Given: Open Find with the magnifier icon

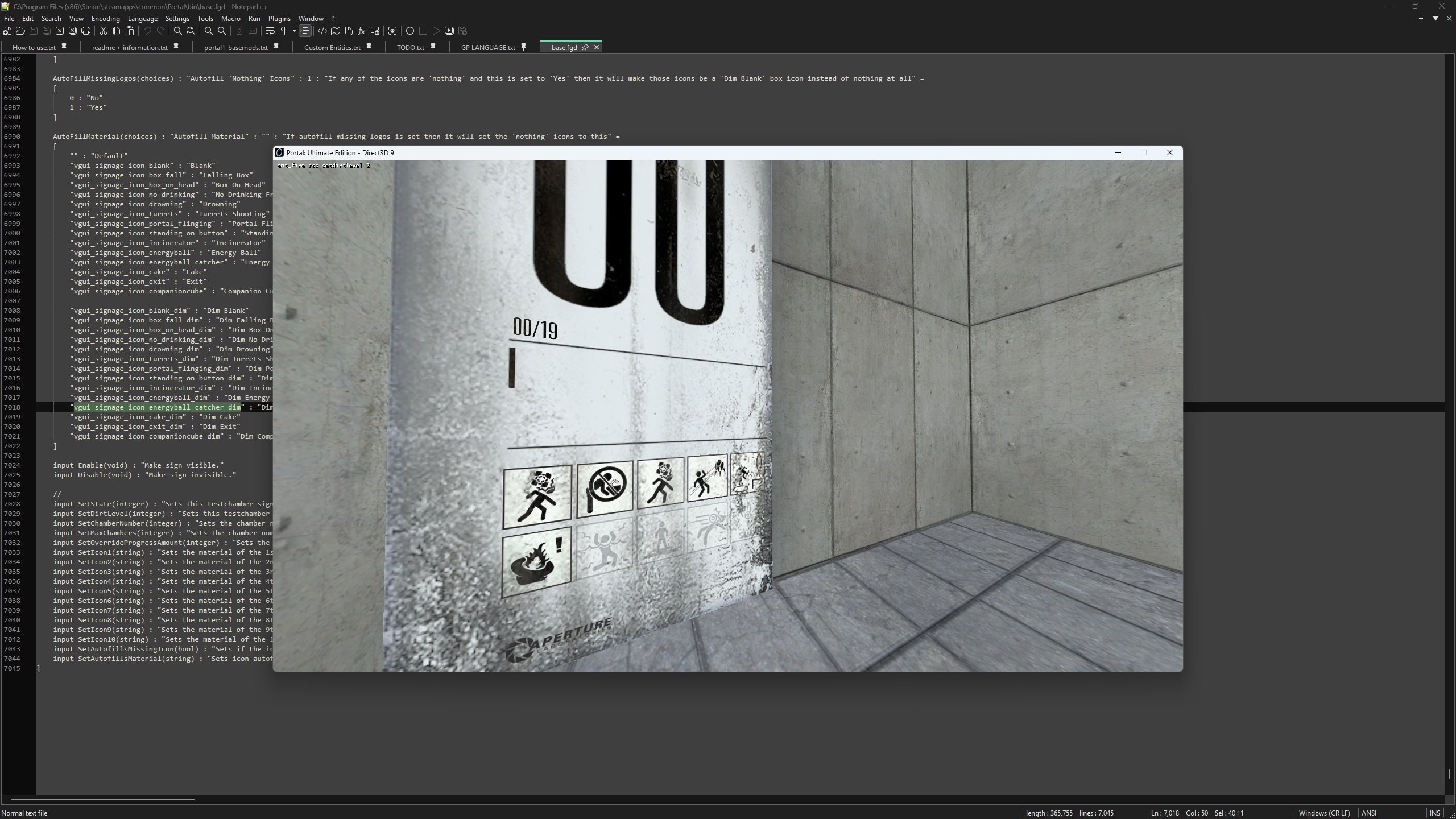Looking at the screenshot, I should tap(178, 31).
